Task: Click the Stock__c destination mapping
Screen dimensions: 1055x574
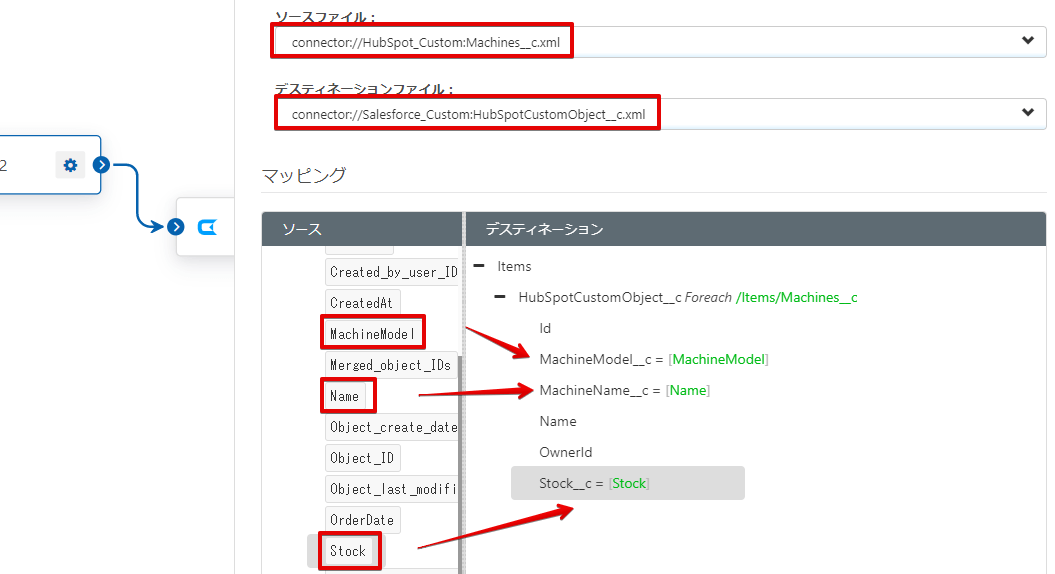Action: [628, 483]
